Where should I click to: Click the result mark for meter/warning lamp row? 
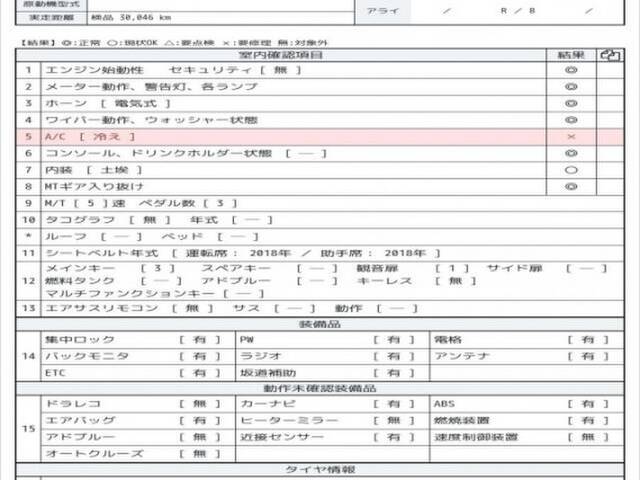(x=571, y=87)
